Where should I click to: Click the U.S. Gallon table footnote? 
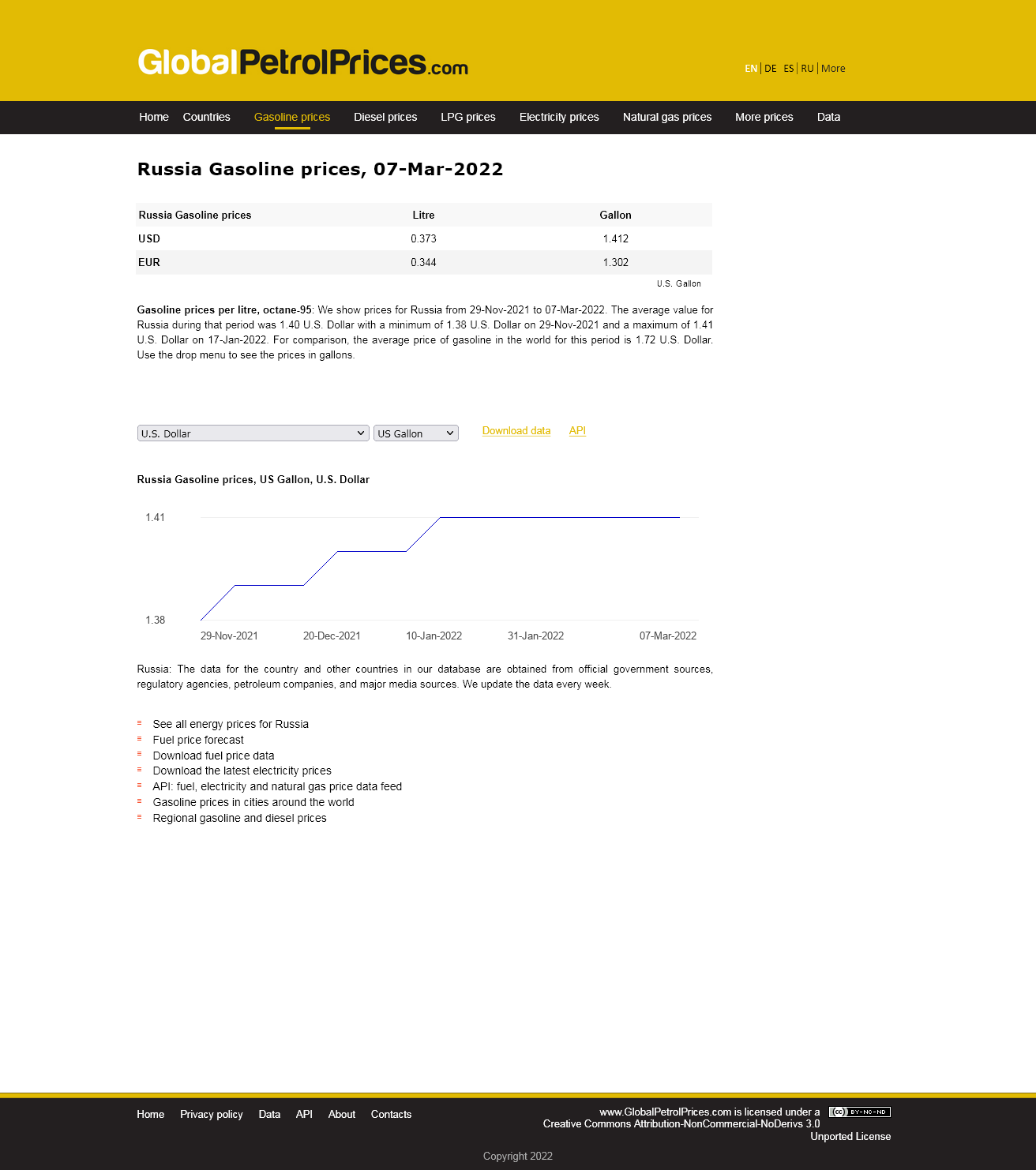[x=679, y=283]
